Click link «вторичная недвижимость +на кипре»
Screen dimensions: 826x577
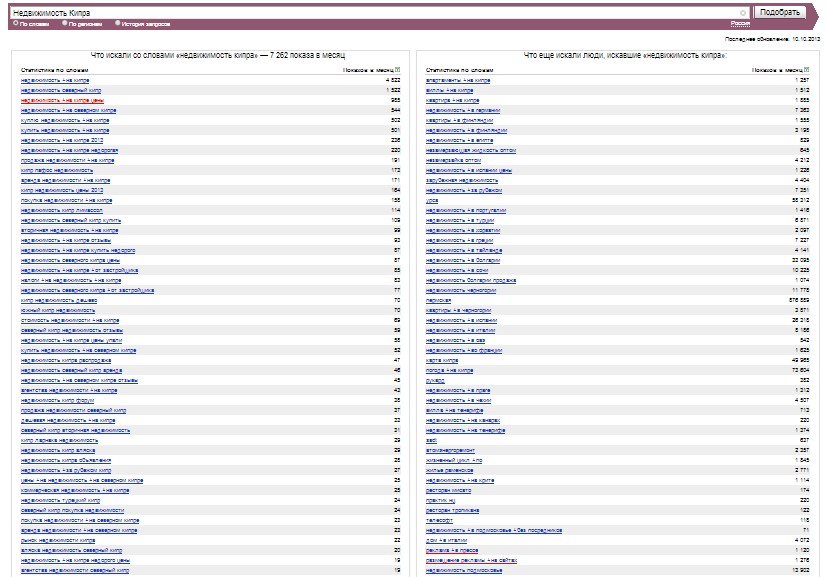click(70, 231)
